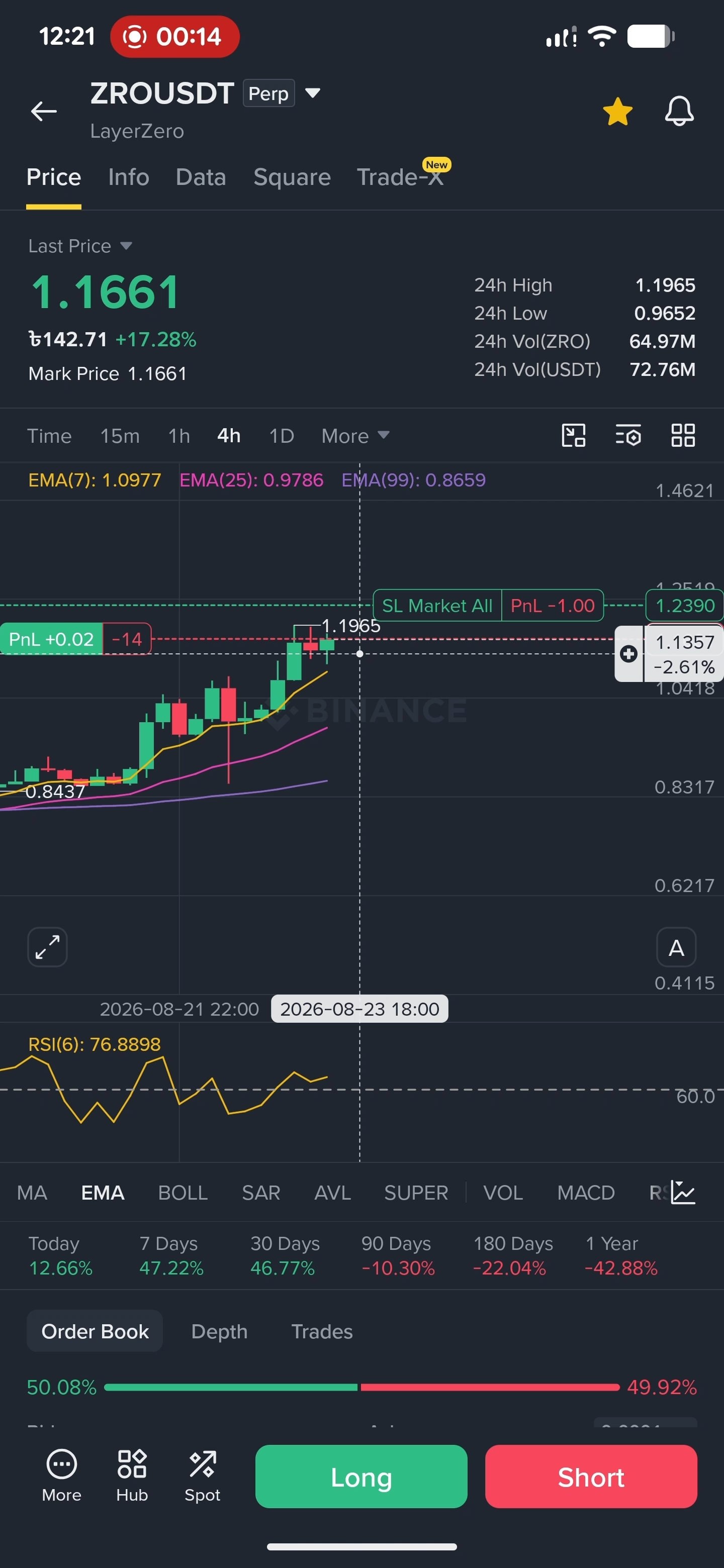Open the Trade-X tab
724x1568 pixels.
coord(400,177)
